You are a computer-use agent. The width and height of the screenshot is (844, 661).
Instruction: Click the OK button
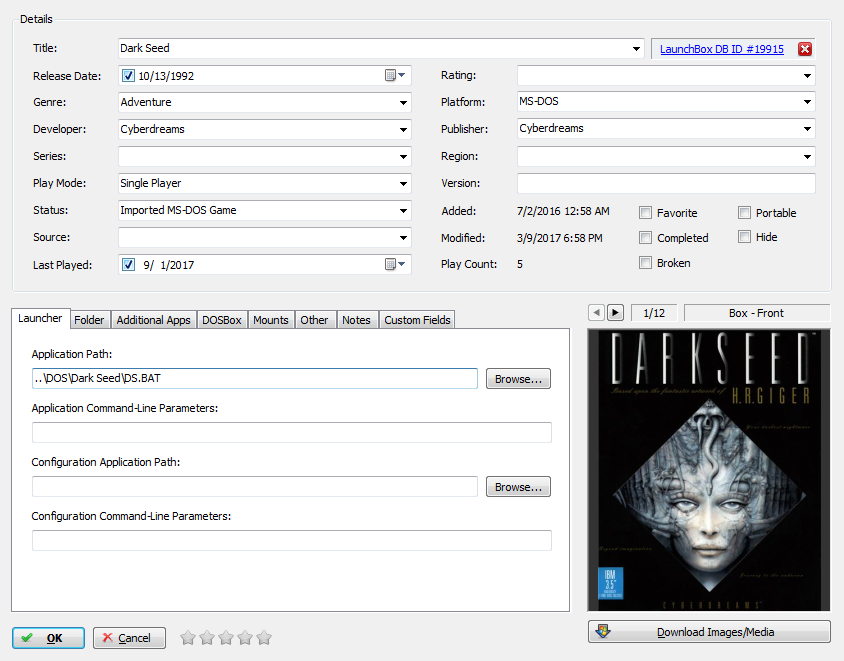click(x=48, y=638)
